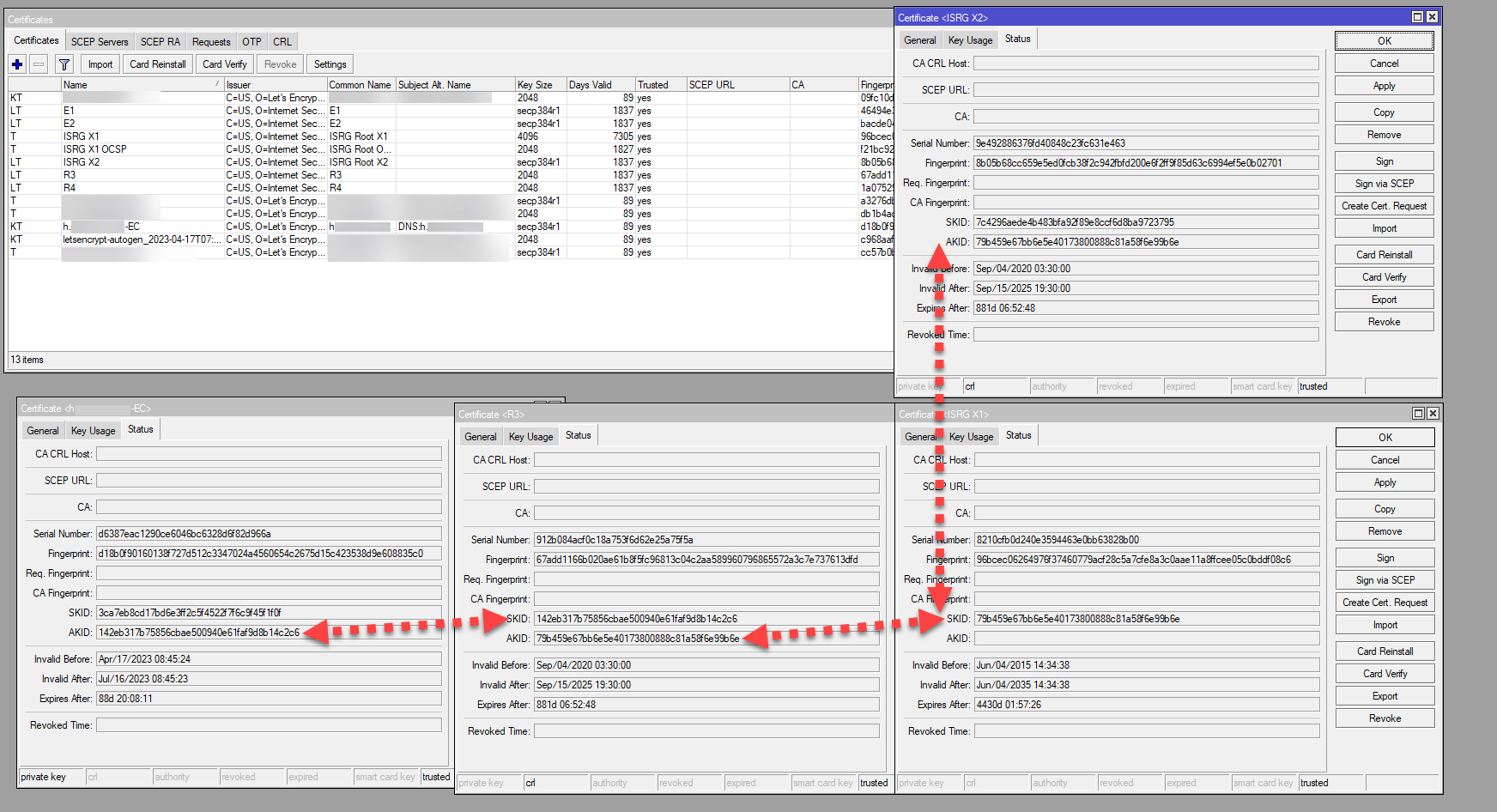Select the R4 certificate row
The width and height of the screenshot is (1497, 812).
click(451, 188)
